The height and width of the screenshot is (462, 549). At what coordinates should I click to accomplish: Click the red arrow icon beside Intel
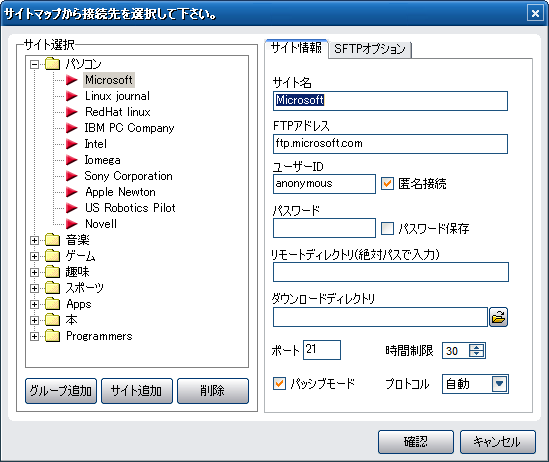pos(72,144)
